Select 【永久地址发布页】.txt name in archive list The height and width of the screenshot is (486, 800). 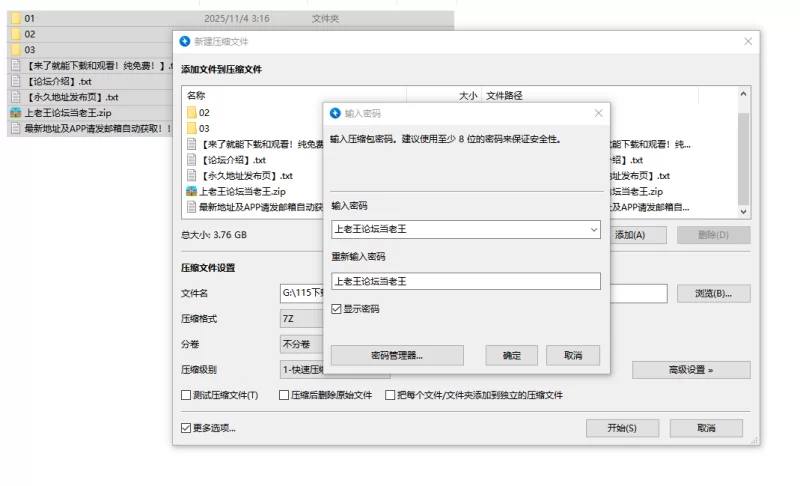(246, 175)
